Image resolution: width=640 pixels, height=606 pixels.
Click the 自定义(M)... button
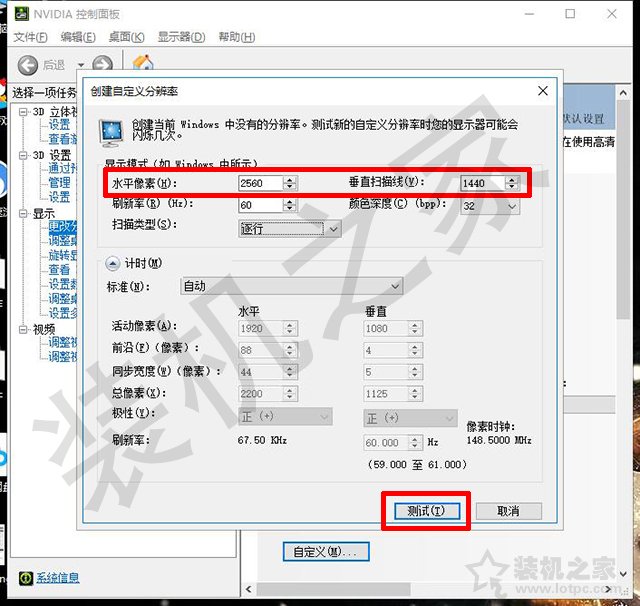pos(326,552)
